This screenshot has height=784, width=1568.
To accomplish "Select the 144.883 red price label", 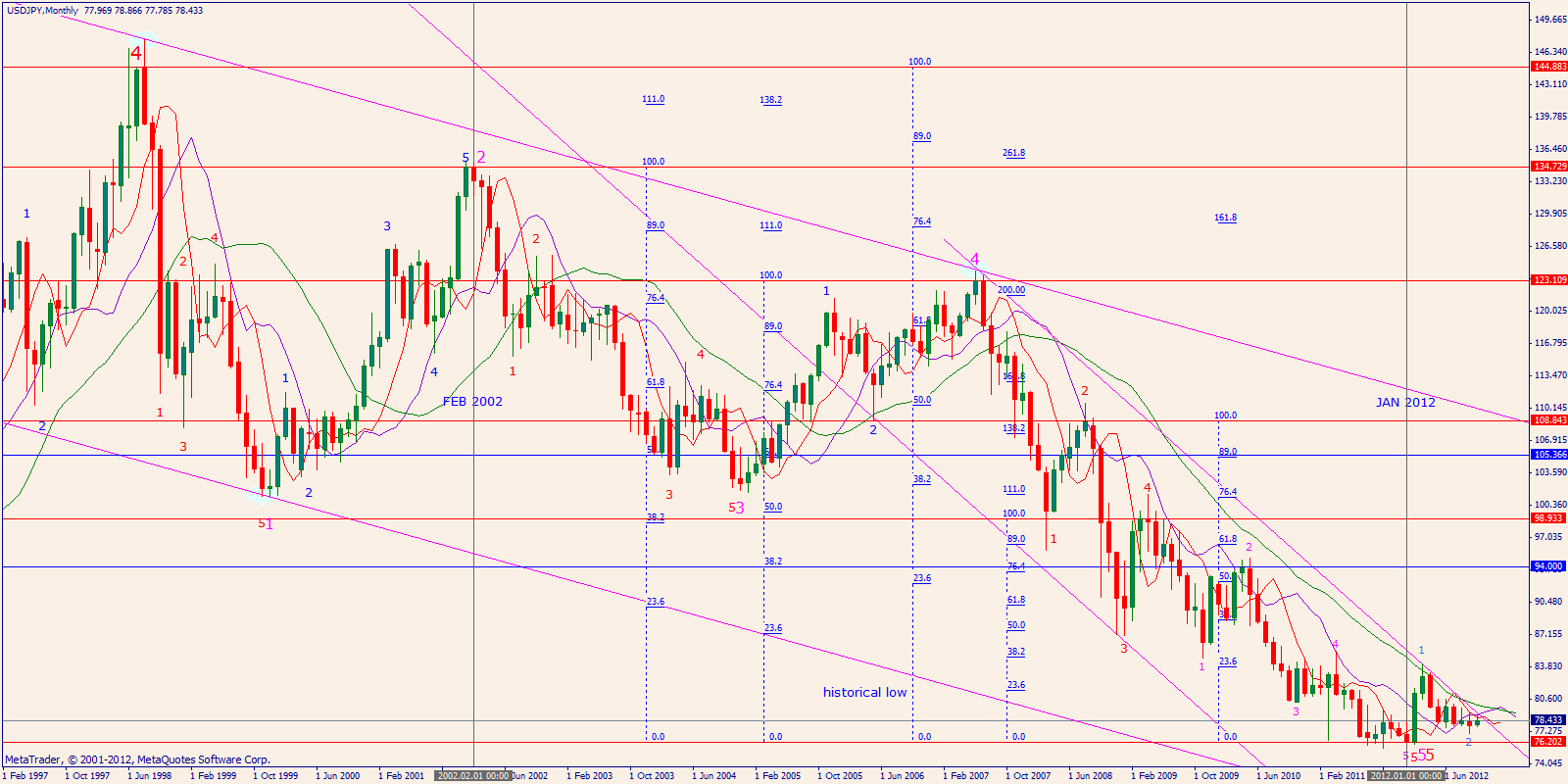I will [1549, 67].
